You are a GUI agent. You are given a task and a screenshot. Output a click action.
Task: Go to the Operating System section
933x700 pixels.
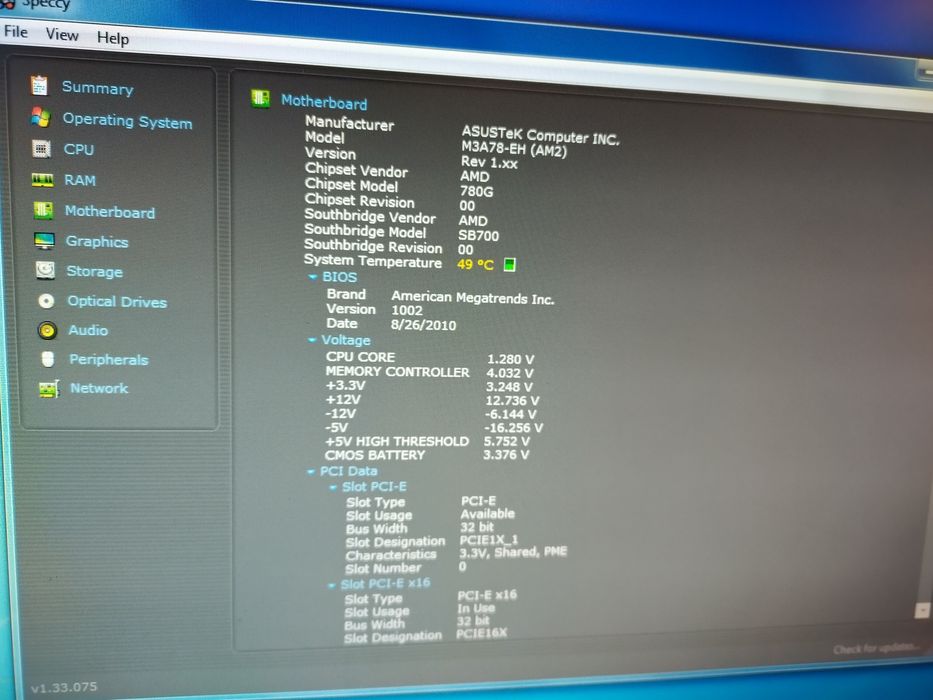click(127, 120)
